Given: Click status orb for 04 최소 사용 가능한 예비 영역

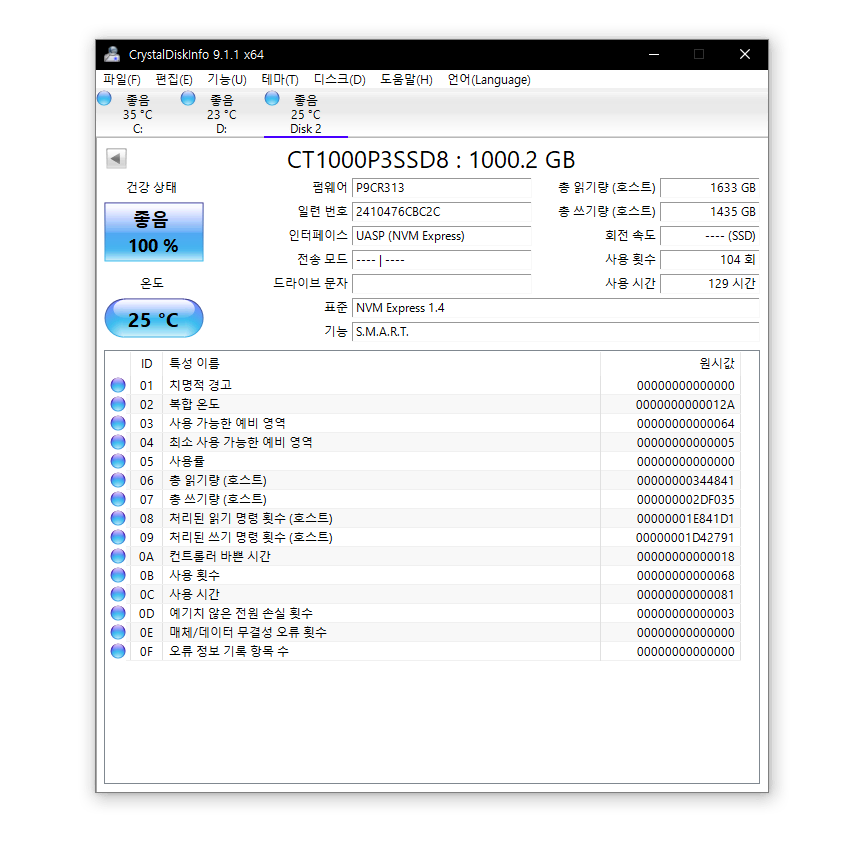Looking at the screenshot, I should click(x=118, y=442).
